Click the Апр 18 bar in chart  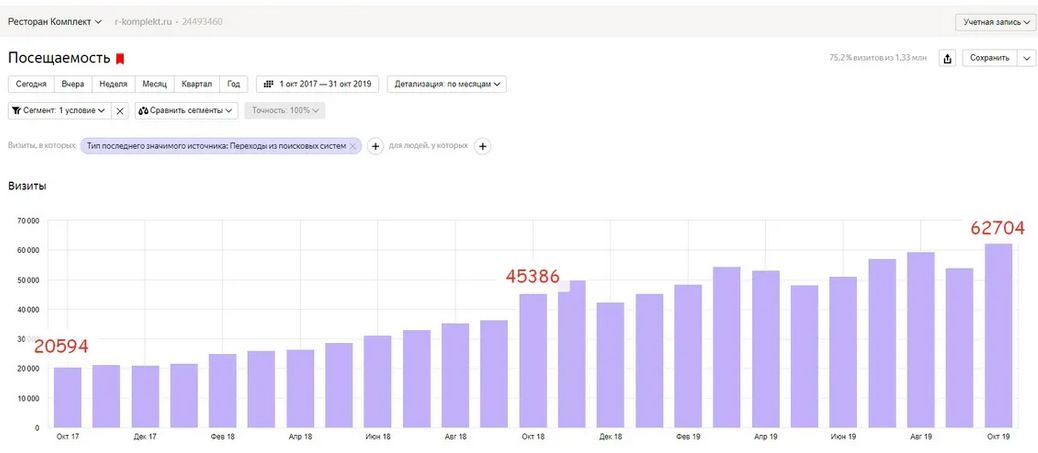(x=300, y=389)
